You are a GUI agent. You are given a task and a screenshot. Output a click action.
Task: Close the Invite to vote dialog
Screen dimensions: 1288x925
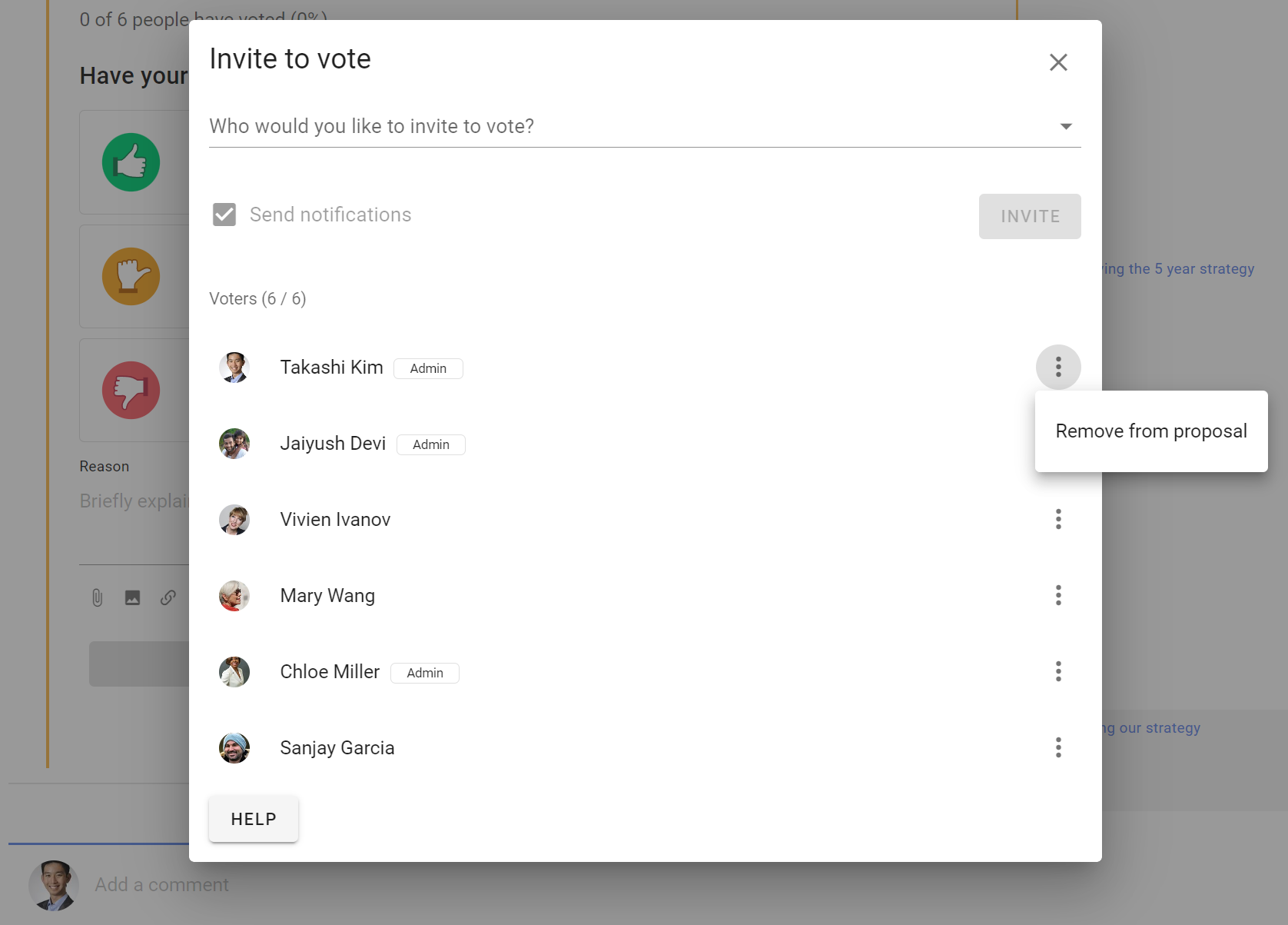(1058, 62)
